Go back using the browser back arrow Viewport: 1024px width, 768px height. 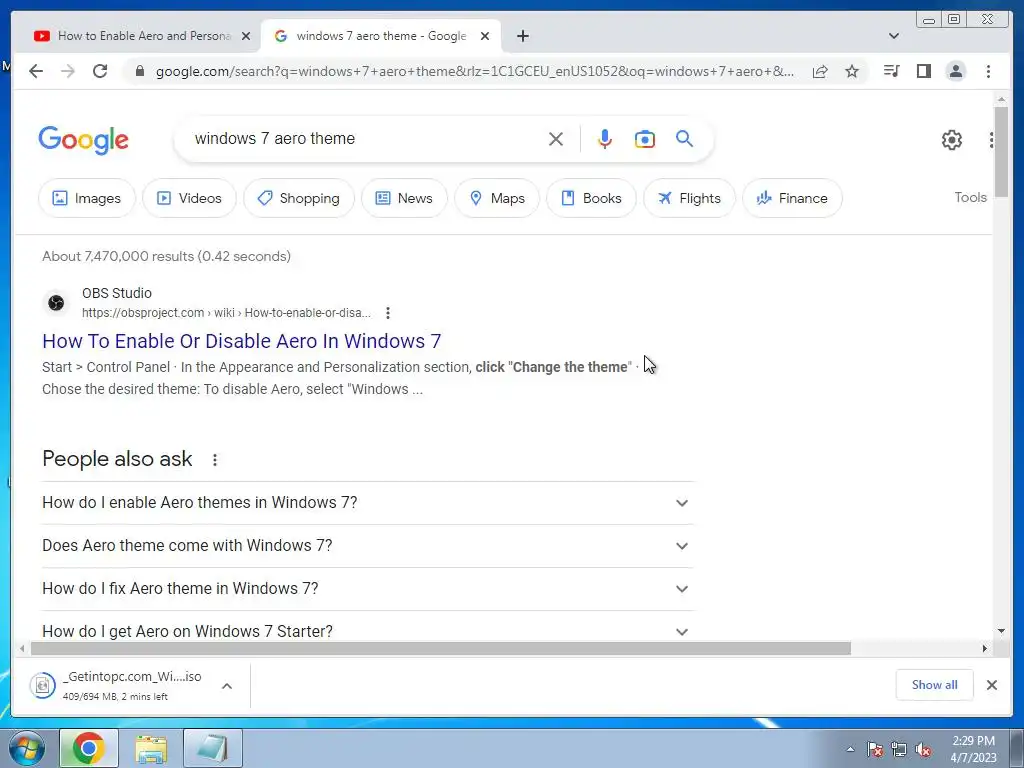36,71
